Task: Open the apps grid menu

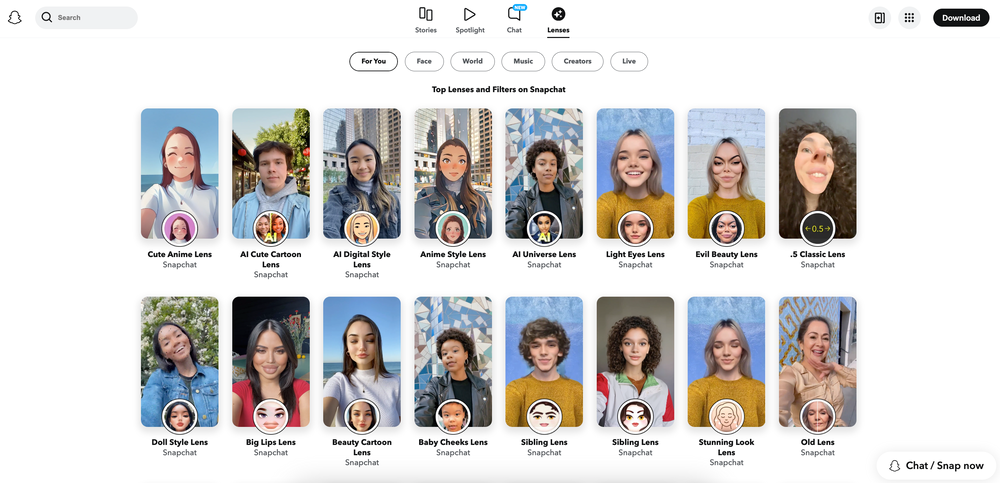Action: pyautogui.click(x=909, y=18)
